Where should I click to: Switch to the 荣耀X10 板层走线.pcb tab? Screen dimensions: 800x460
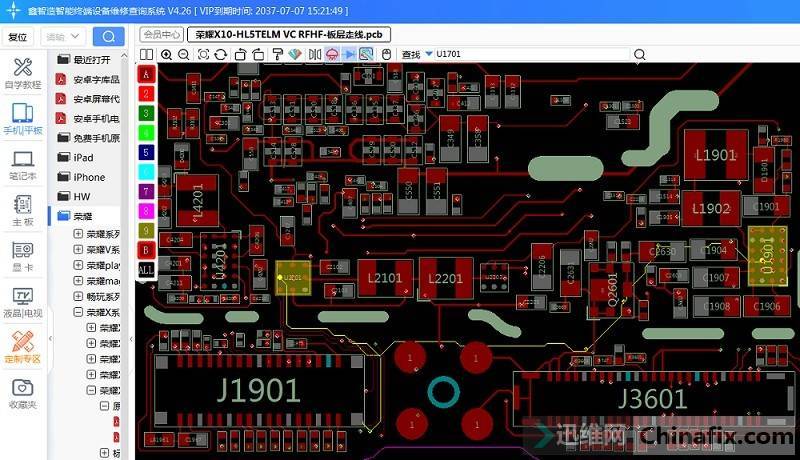[288, 34]
